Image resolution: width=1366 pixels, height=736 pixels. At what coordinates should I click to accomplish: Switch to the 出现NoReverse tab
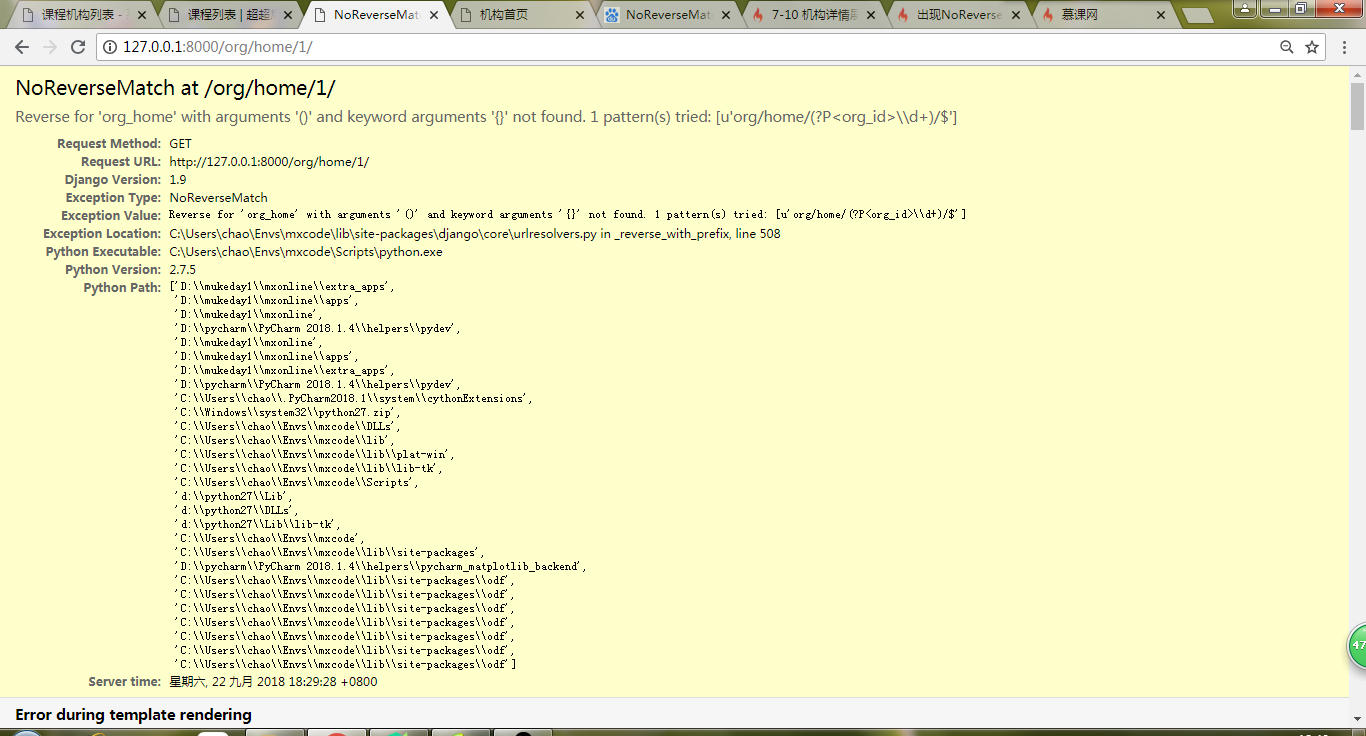pos(959,16)
